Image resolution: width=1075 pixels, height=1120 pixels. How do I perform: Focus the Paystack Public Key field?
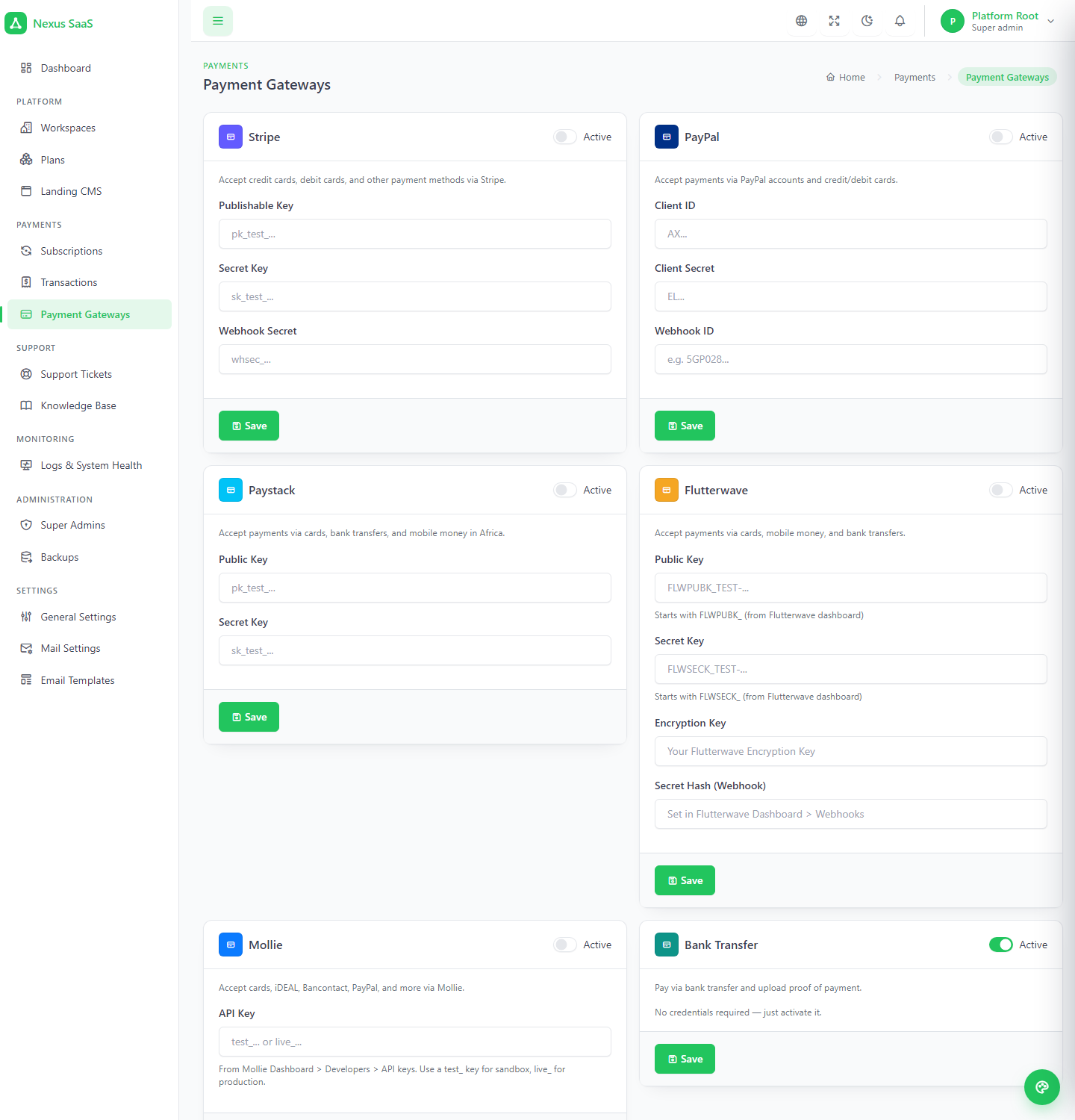pos(415,588)
